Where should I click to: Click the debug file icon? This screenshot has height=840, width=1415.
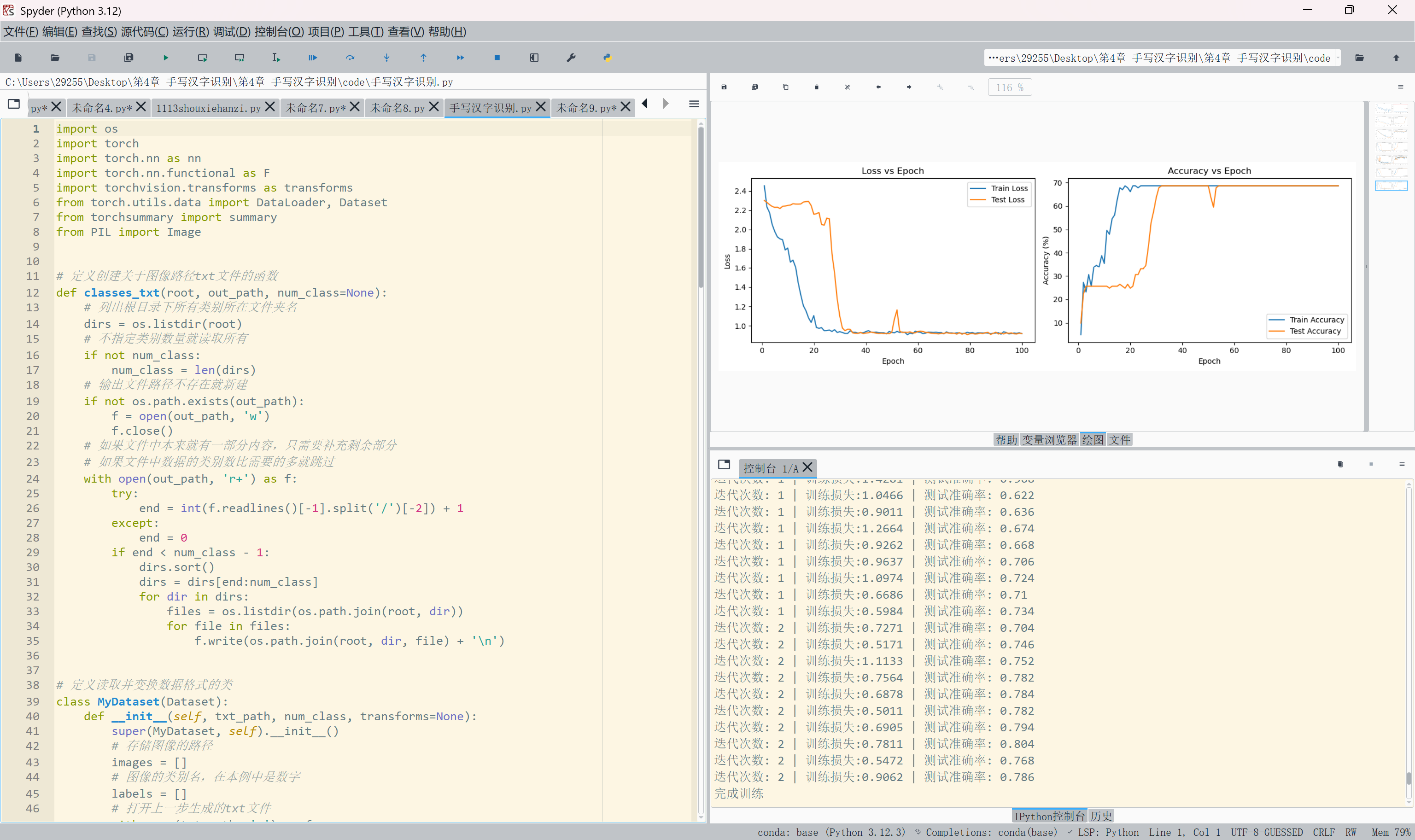(312, 58)
